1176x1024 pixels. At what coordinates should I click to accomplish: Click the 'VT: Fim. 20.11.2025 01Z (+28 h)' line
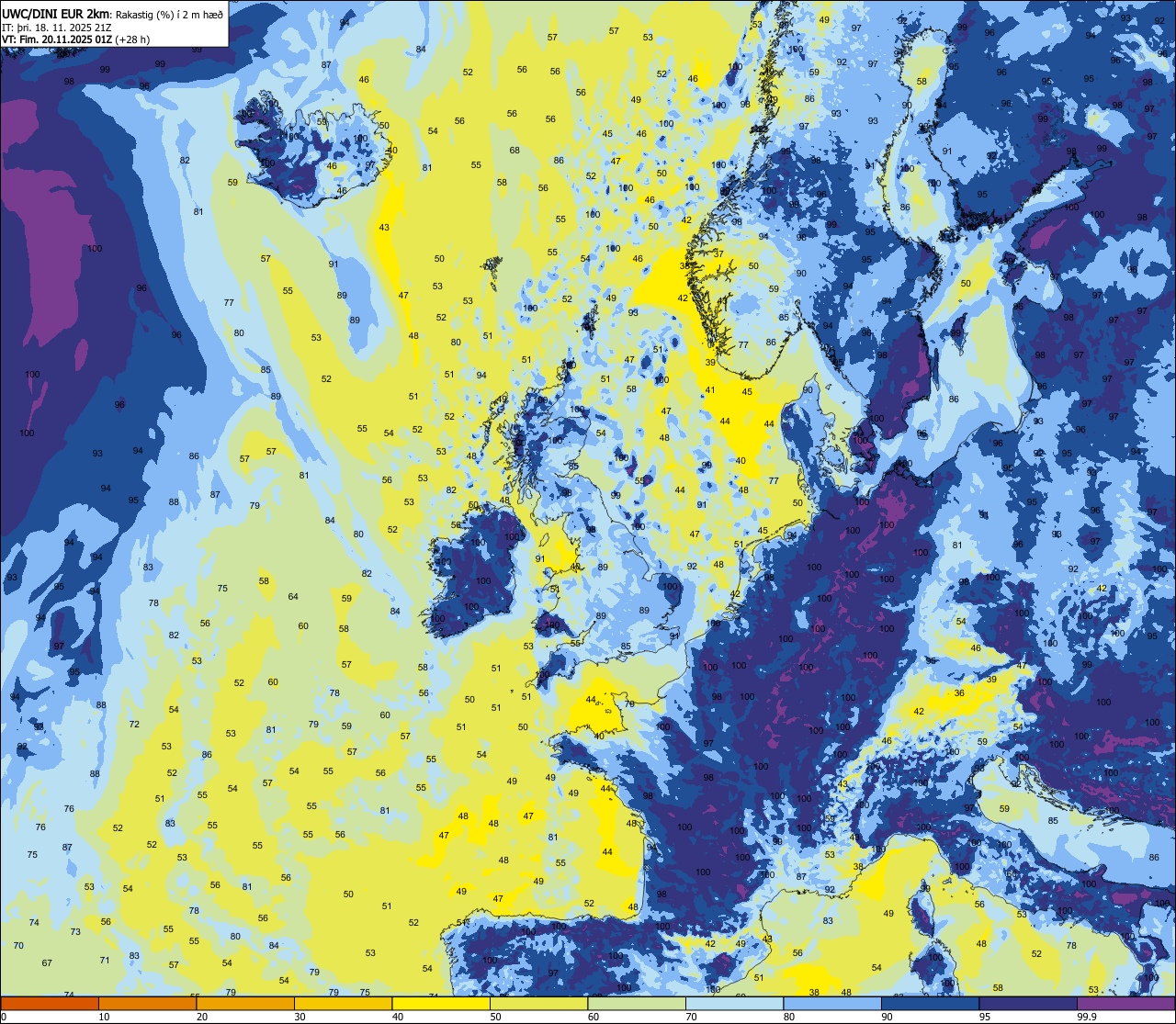pyautogui.click(x=75, y=39)
